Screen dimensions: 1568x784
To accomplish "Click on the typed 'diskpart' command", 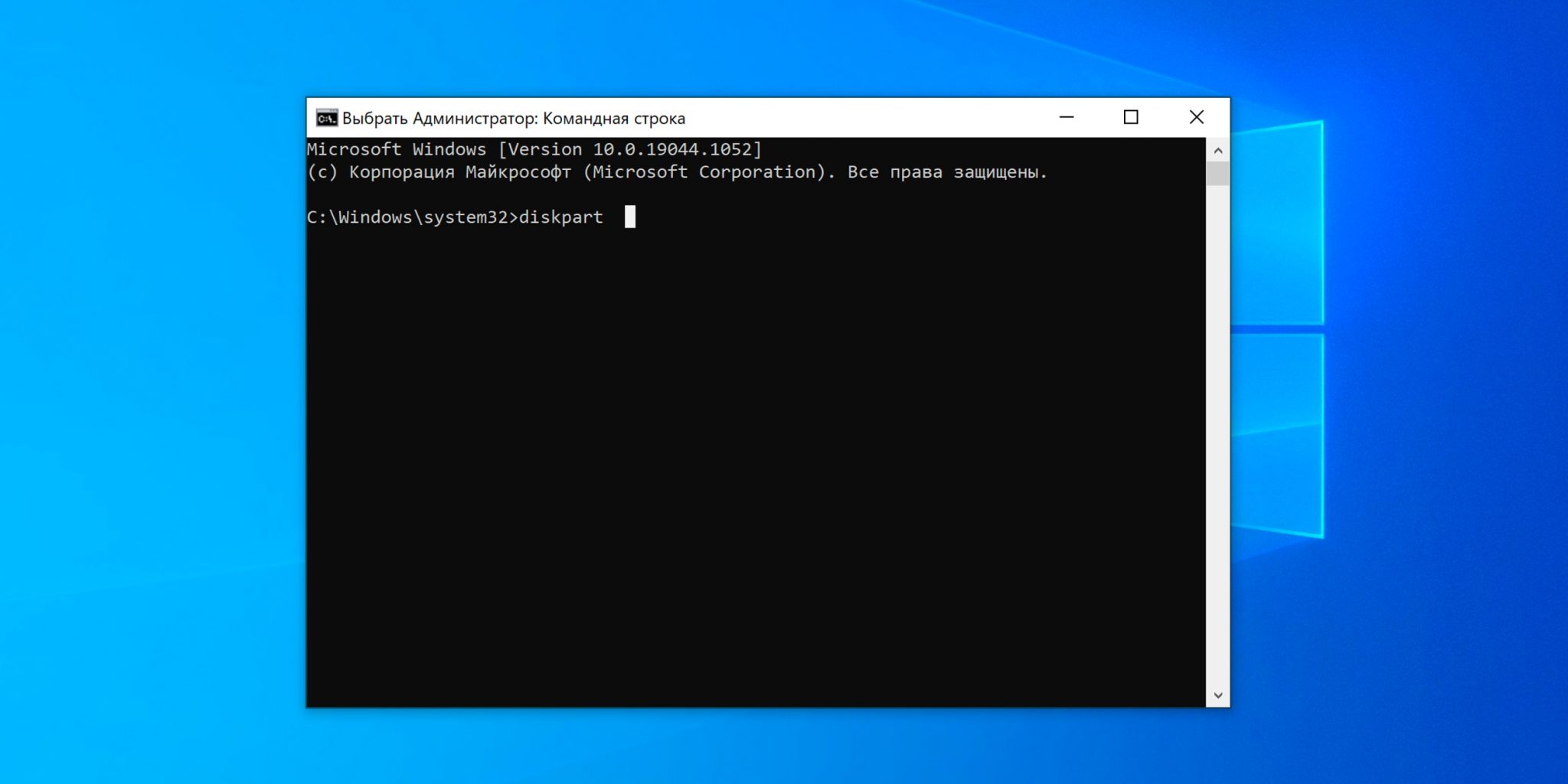I will (x=560, y=217).
